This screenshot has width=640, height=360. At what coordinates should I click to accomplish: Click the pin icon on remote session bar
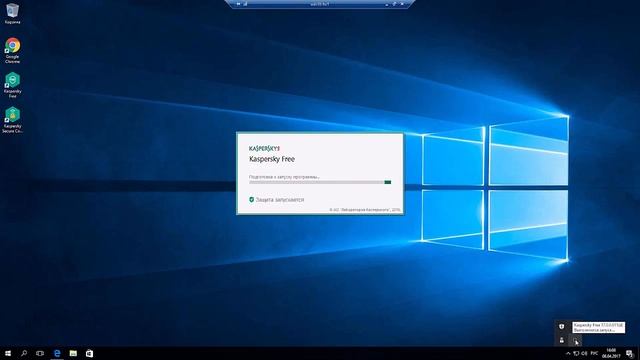238,4
